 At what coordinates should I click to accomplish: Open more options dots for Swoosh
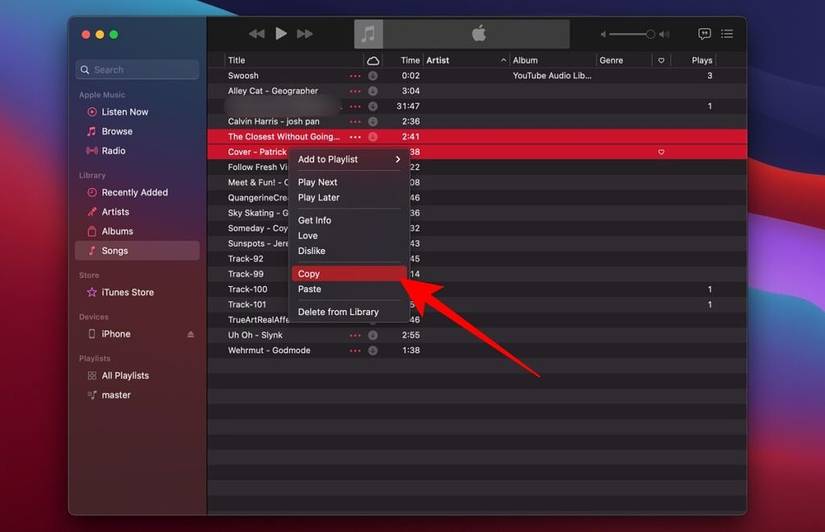(x=355, y=76)
